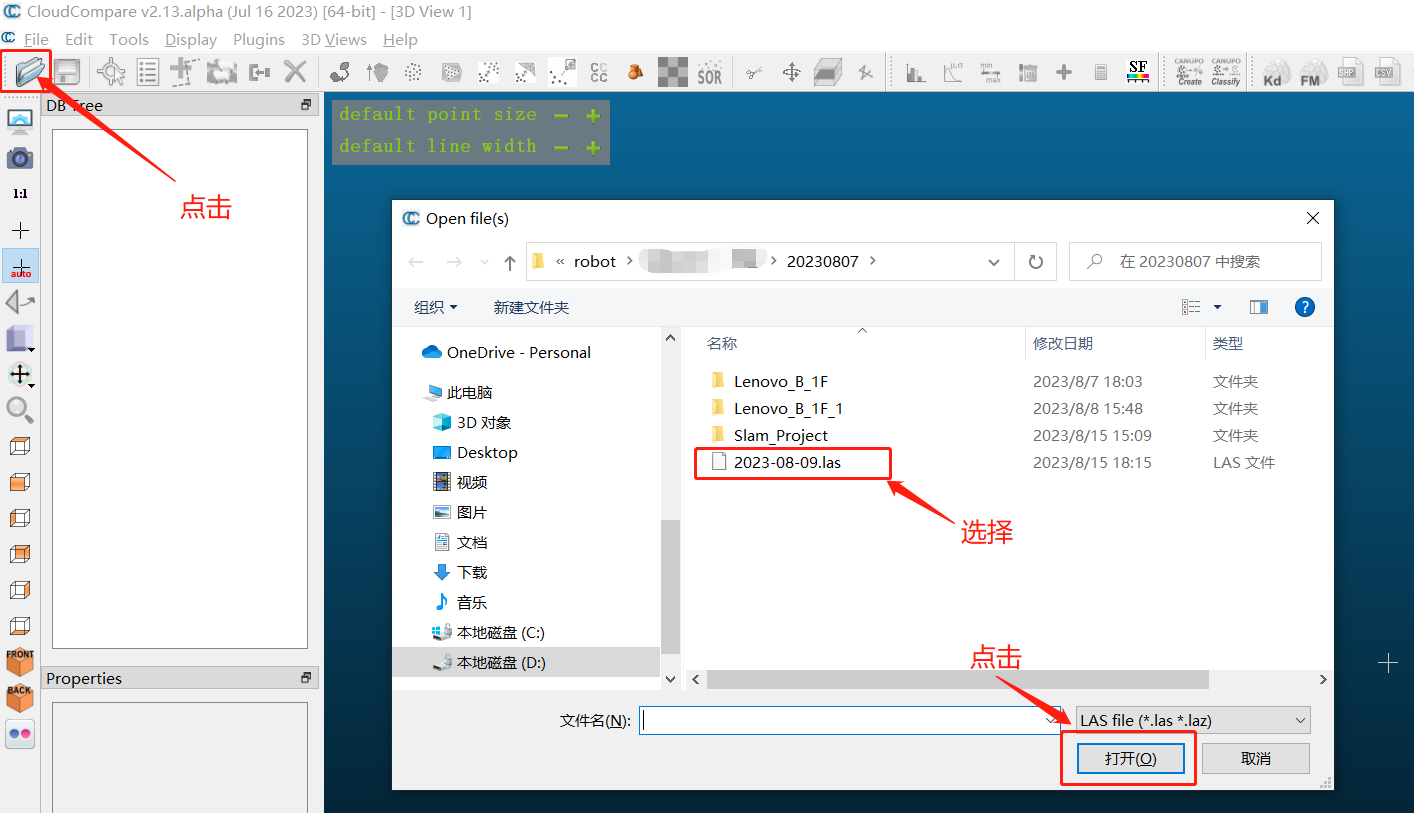Image resolution: width=1414 pixels, height=813 pixels.
Task: Click the scalar field arithmetic calculator icon
Action: 1101,72
